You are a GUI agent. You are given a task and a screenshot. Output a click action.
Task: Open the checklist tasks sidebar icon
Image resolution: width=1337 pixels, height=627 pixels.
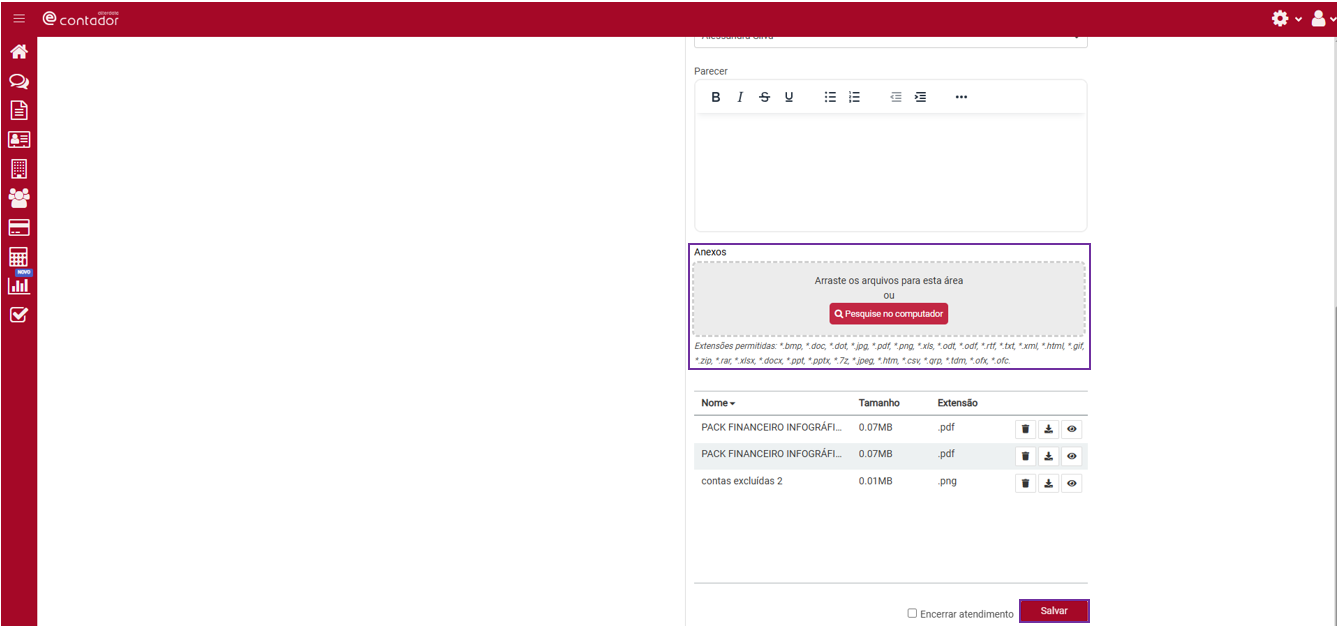click(18, 315)
